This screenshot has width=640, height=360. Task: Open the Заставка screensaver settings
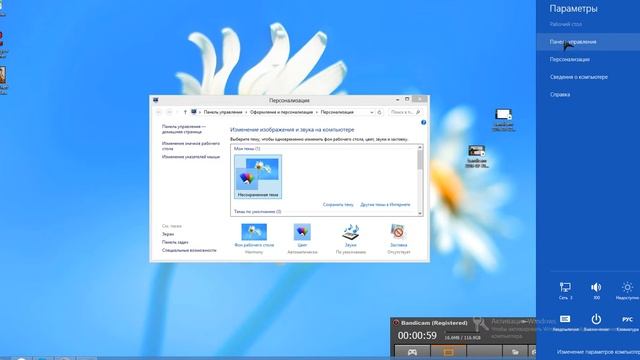(x=398, y=238)
